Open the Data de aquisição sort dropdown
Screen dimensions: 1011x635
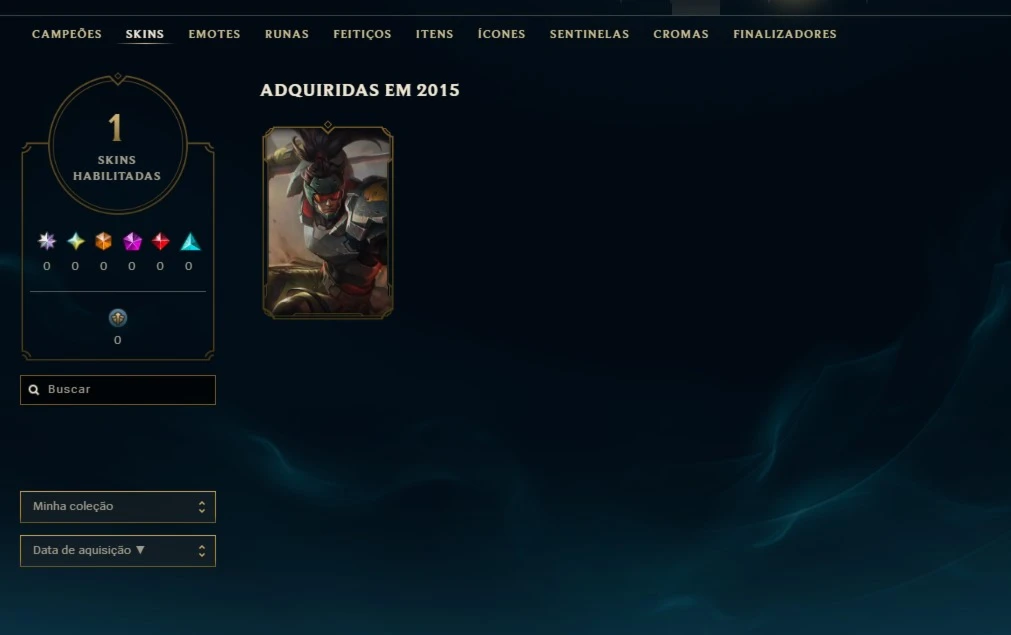click(x=118, y=551)
